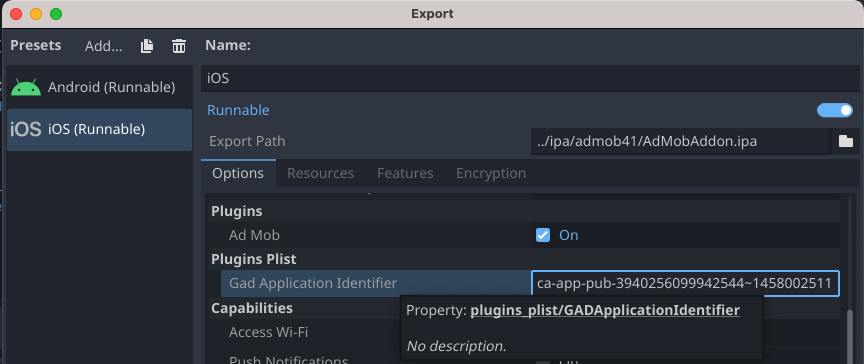This screenshot has width=864, height=364.
Task: Click the Ad Mob property label
Action: 254,235
